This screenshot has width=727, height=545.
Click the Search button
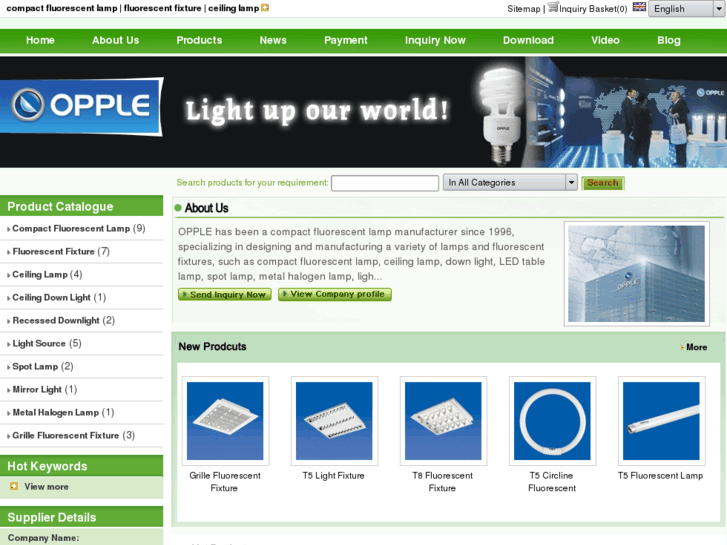pos(603,183)
